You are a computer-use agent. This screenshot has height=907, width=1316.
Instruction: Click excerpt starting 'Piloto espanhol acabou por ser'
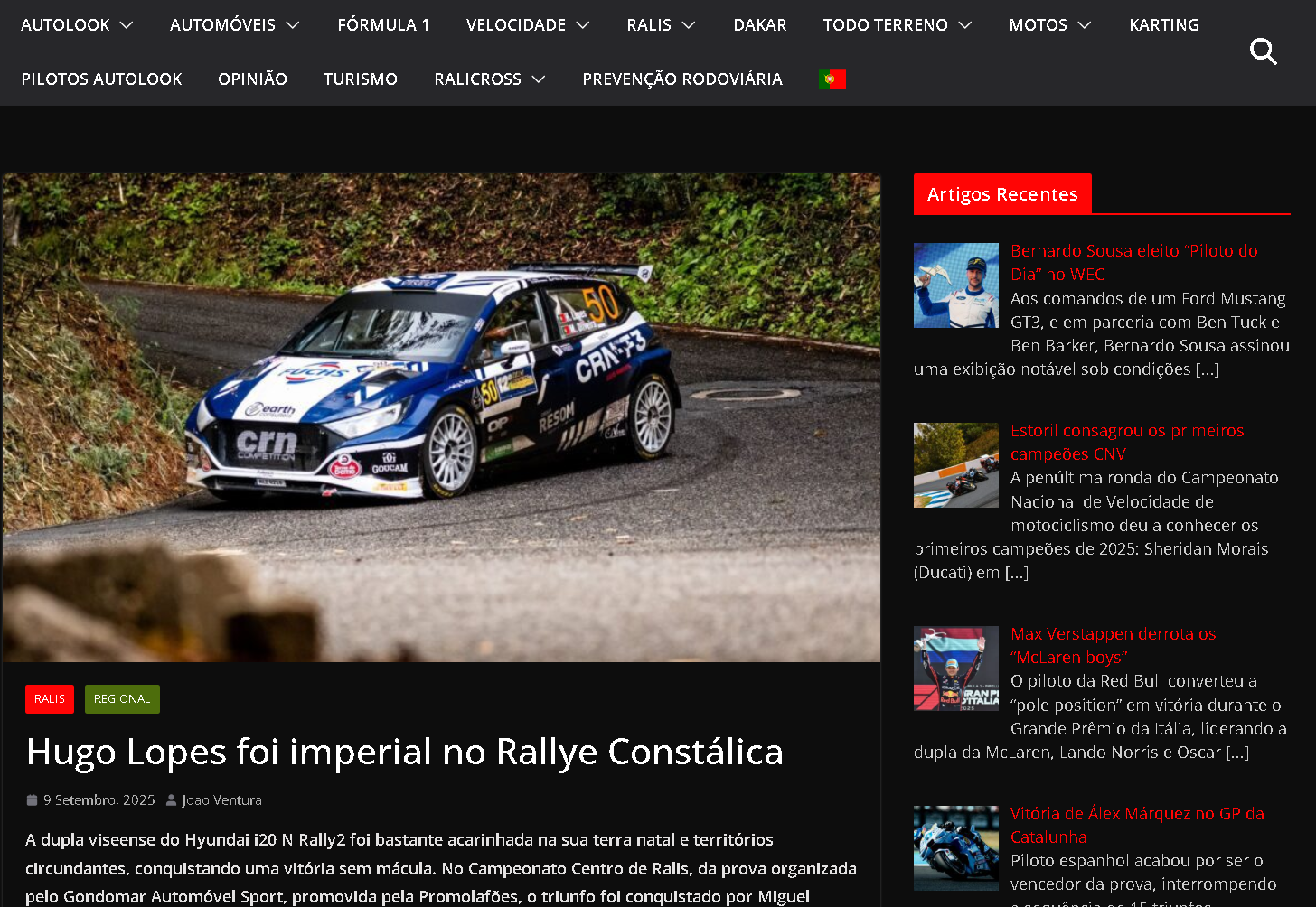1143,878
